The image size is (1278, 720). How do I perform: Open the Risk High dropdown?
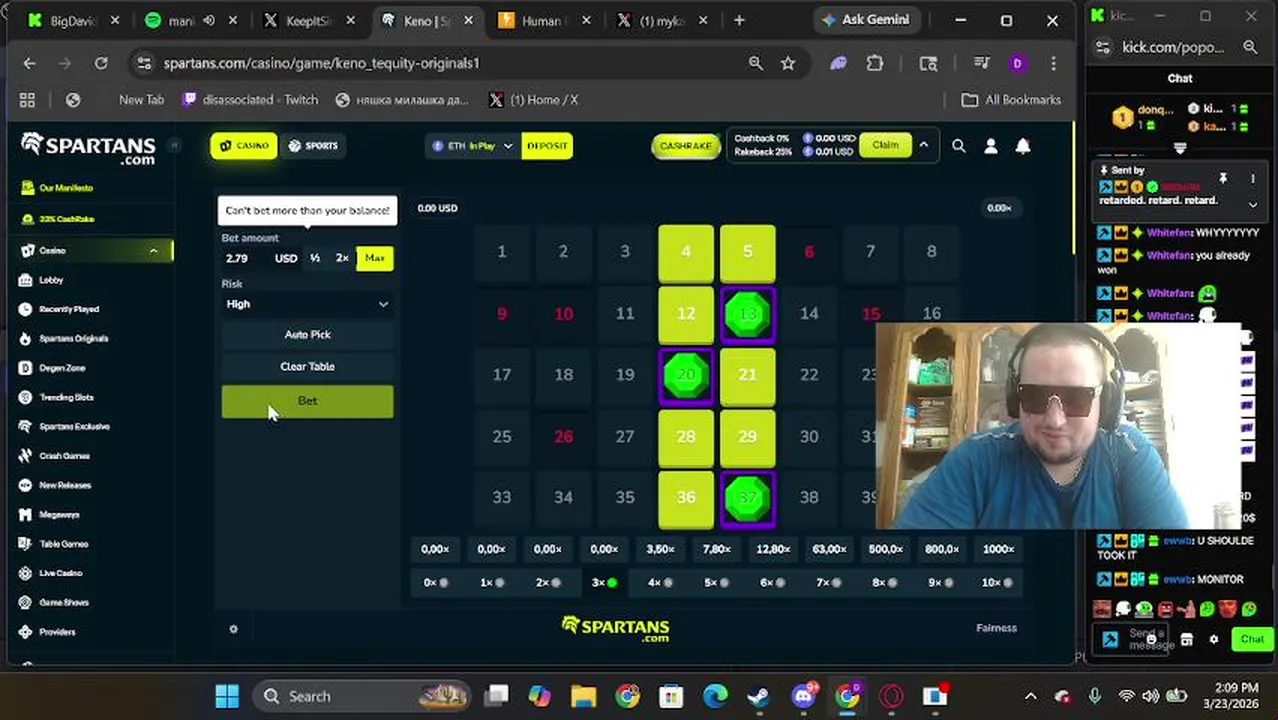tap(307, 304)
